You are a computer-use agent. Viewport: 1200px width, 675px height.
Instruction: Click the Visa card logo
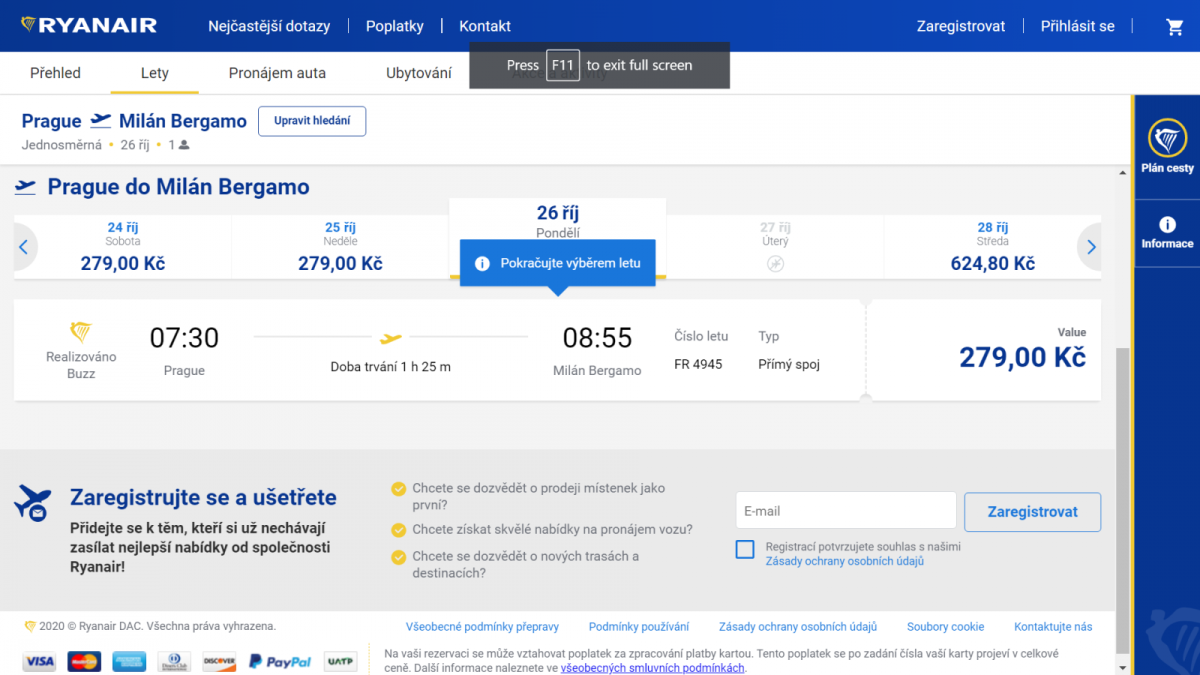tap(39, 661)
